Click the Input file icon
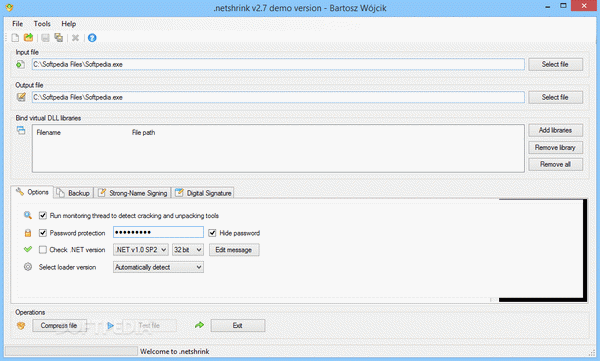The height and width of the screenshot is (361, 600). 20,64
